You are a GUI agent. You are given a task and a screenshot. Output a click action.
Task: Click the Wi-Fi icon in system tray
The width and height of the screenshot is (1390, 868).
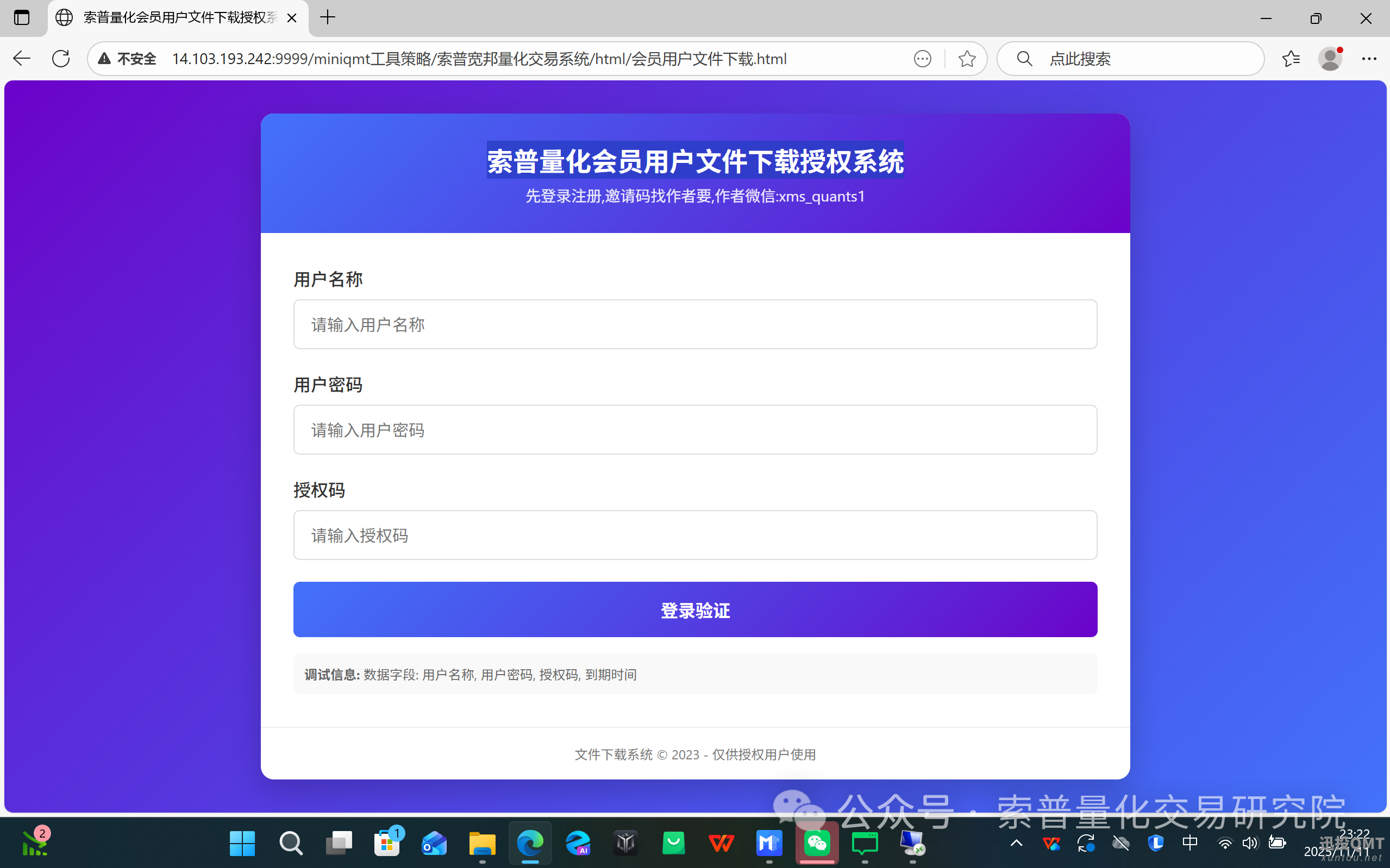tap(1226, 844)
